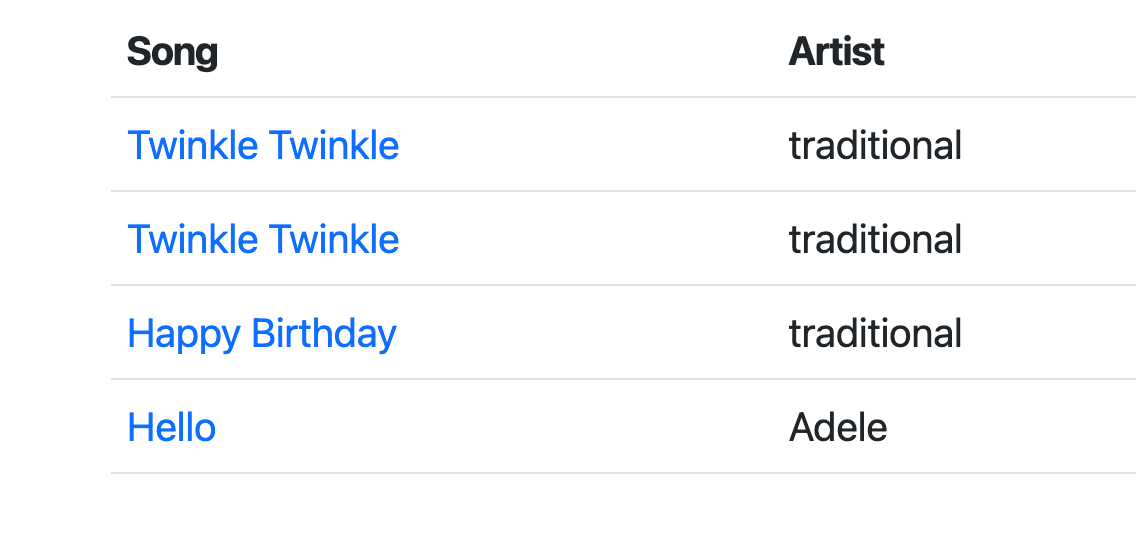Click traditional artist beside Happy Birthday
The image size is (1136, 537).
click(875, 334)
